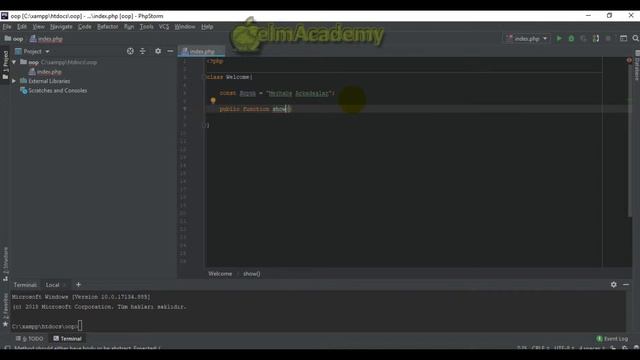Open the Code menu
This screenshot has height=360, width=640.
(84, 27)
